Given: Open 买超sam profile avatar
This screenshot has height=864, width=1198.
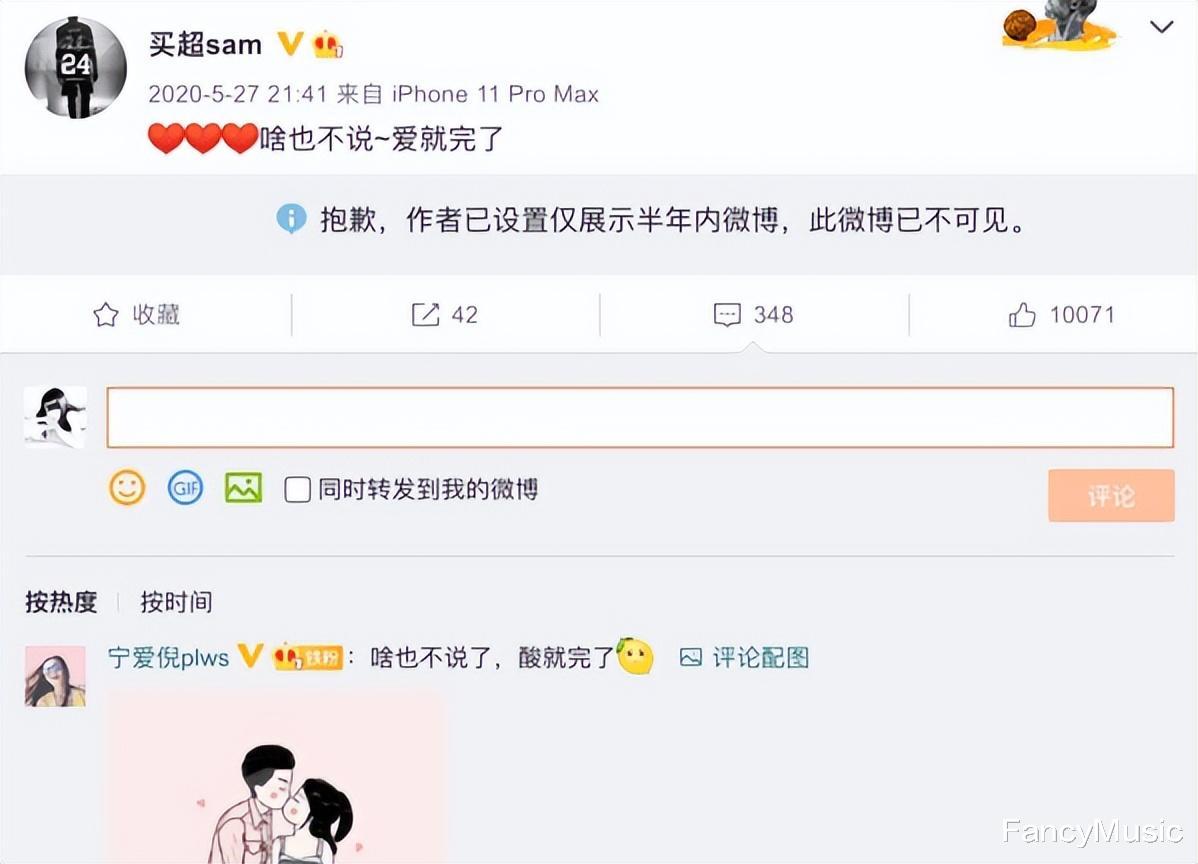Looking at the screenshot, I should pos(76,67).
